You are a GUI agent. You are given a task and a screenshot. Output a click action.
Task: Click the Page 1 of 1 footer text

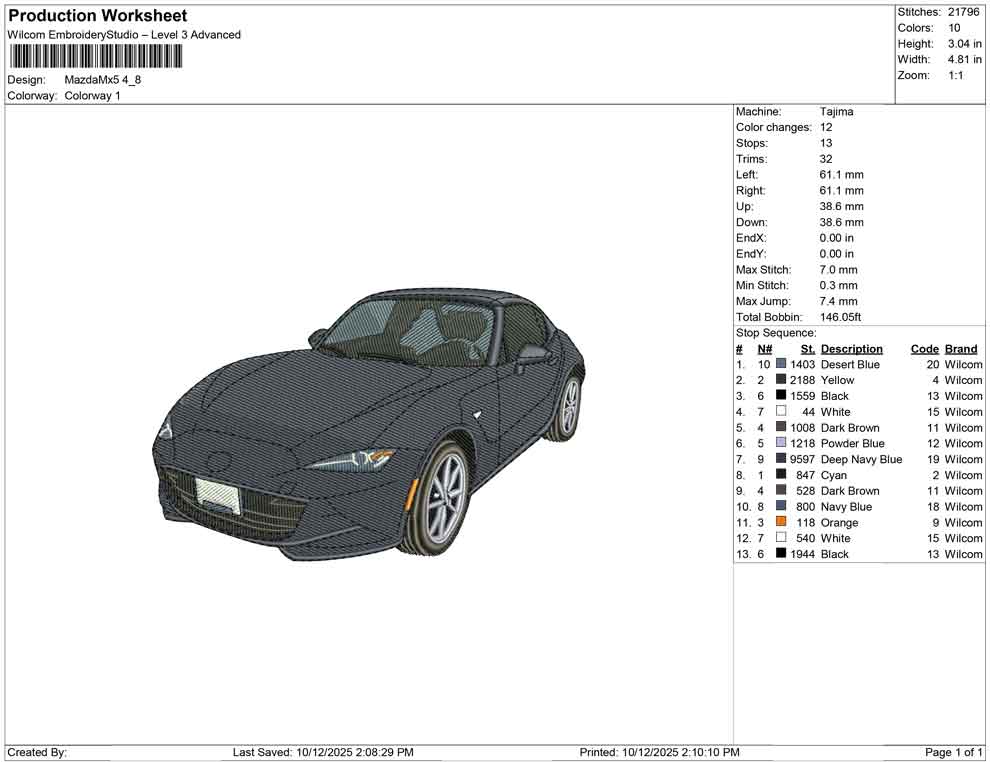pyautogui.click(x=954, y=752)
